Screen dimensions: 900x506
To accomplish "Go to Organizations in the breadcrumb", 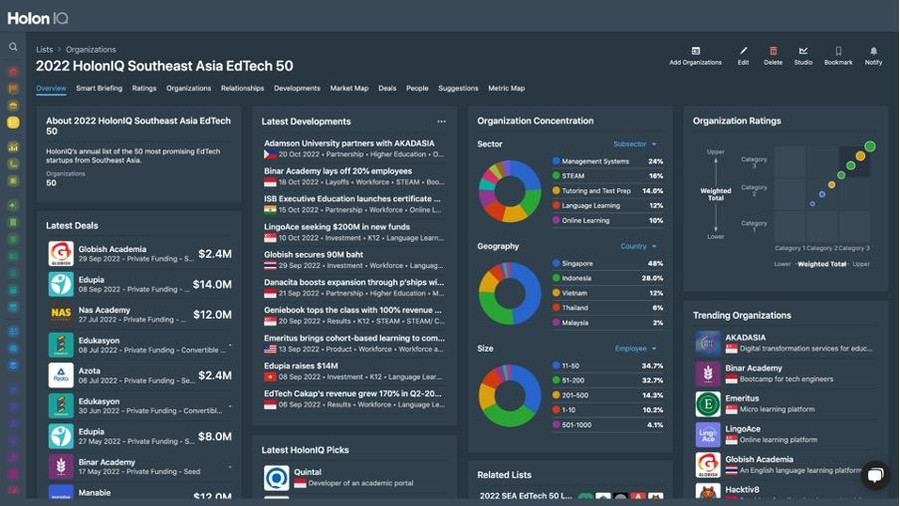I will 91,49.
